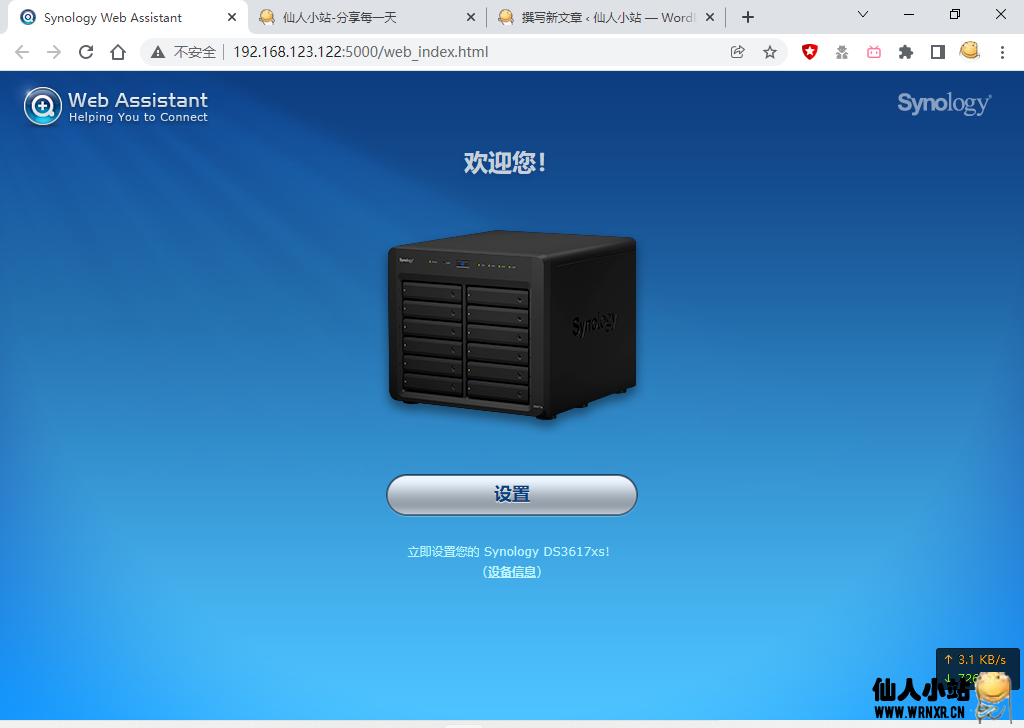The height and width of the screenshot is (728, 1024).
Task: Open a new browser tab
Action: click(748, 18)
